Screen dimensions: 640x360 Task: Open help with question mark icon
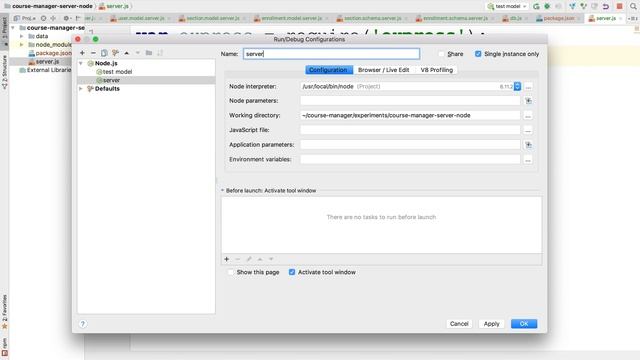tap(82, 324)
